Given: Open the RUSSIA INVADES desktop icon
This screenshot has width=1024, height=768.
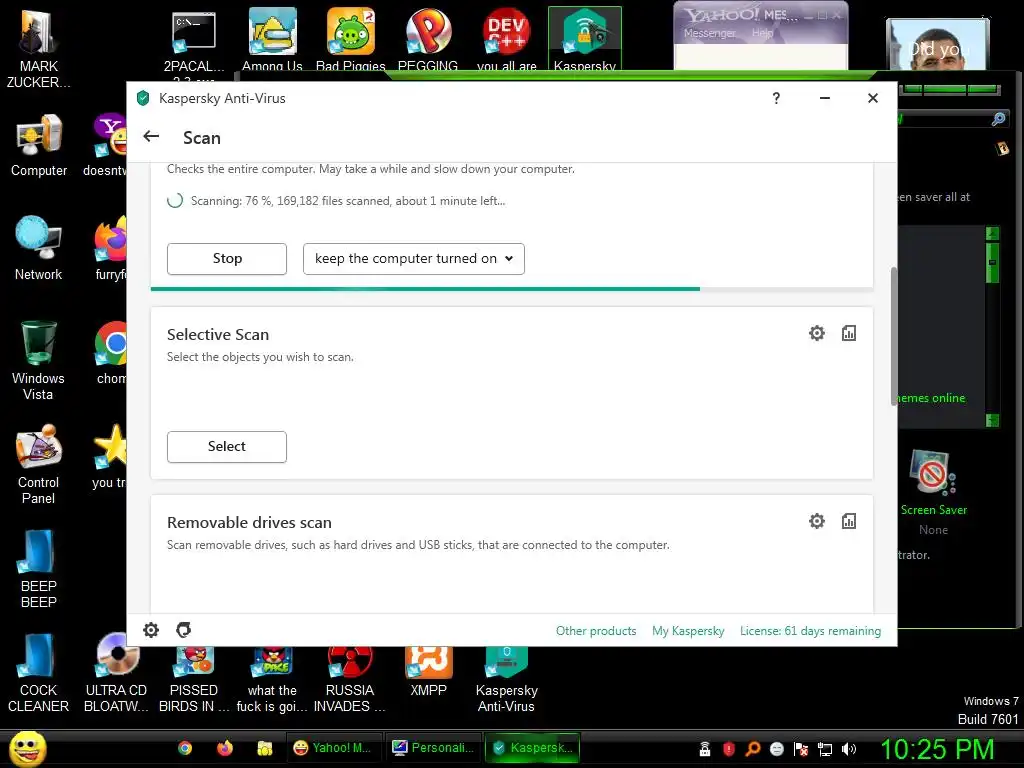Looking at the screenshot, I should (349, 678).
